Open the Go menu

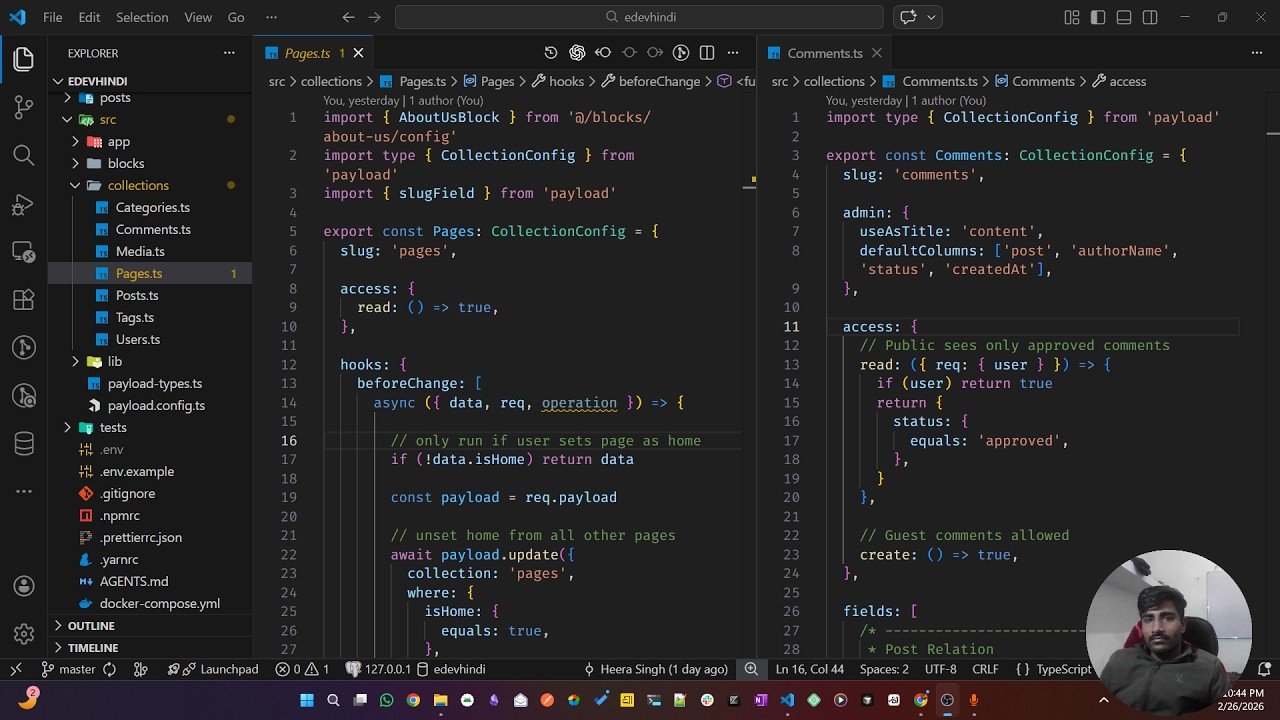pyautogui.click(x=236, y=17)
